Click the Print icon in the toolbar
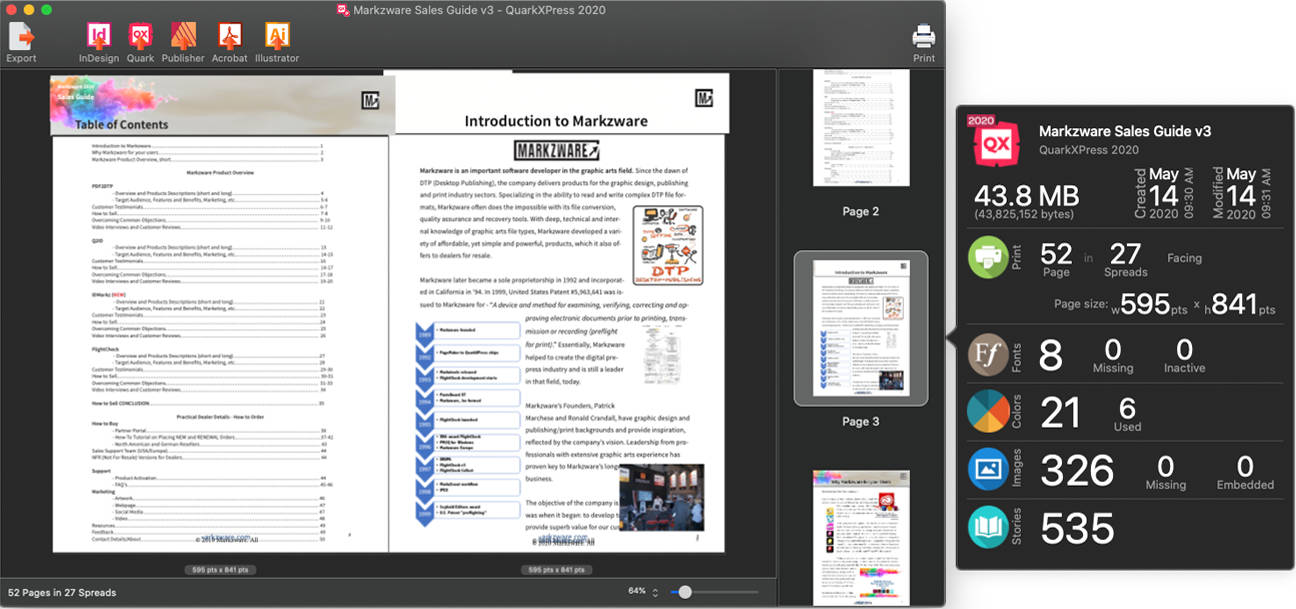 923,35
